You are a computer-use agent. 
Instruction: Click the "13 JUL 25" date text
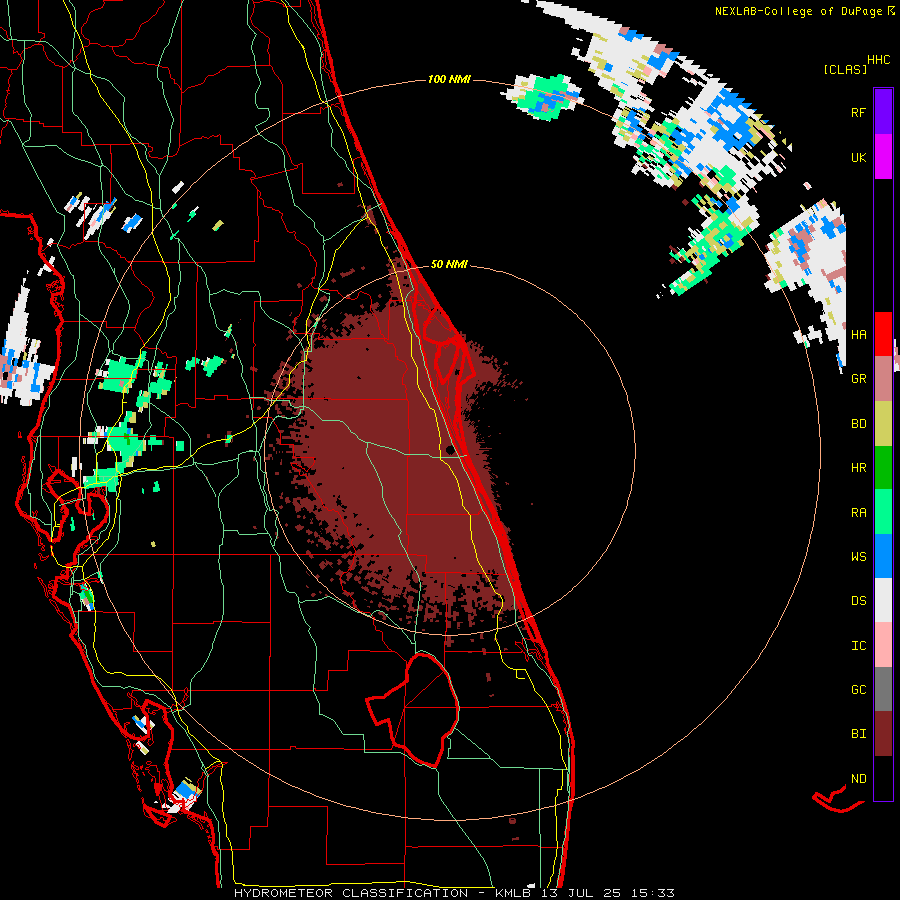584,893
